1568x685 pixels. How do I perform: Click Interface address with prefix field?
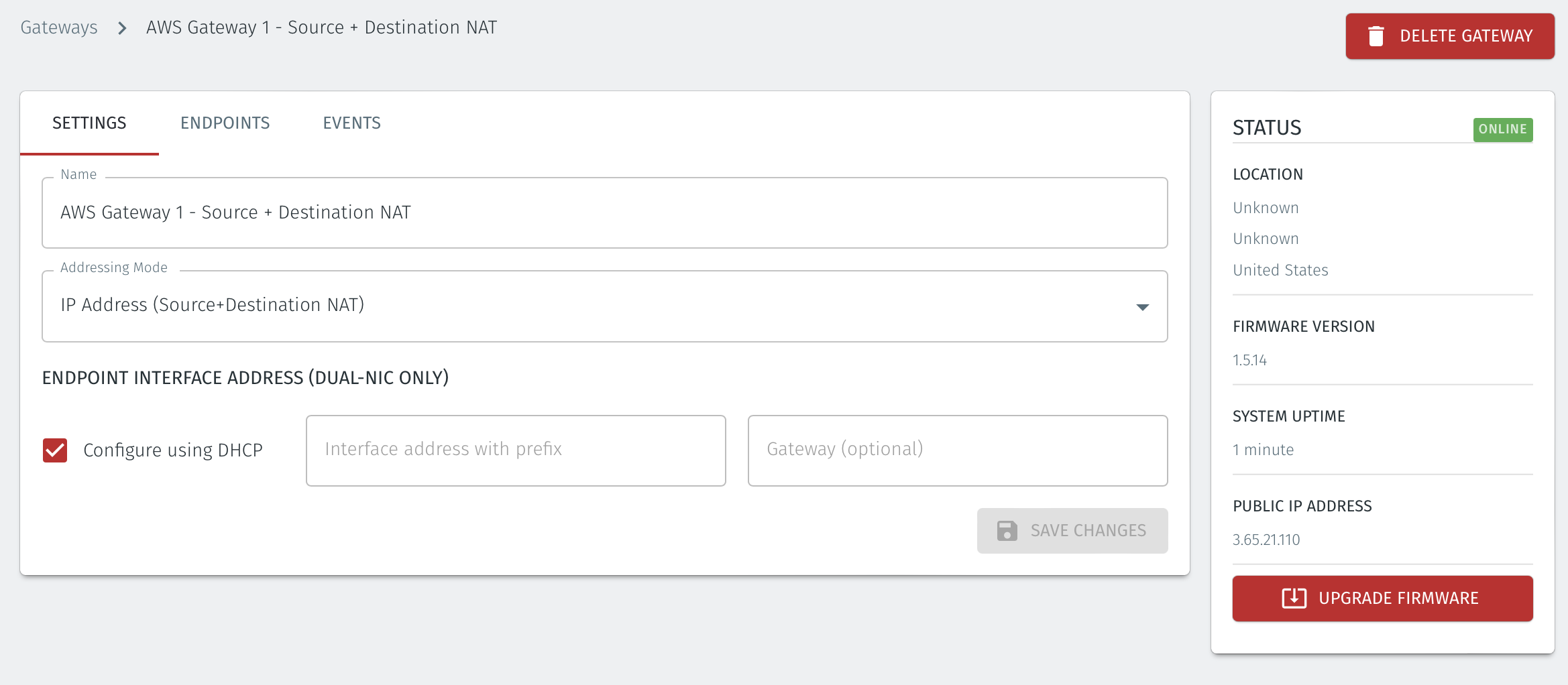(x=516, y=450)
